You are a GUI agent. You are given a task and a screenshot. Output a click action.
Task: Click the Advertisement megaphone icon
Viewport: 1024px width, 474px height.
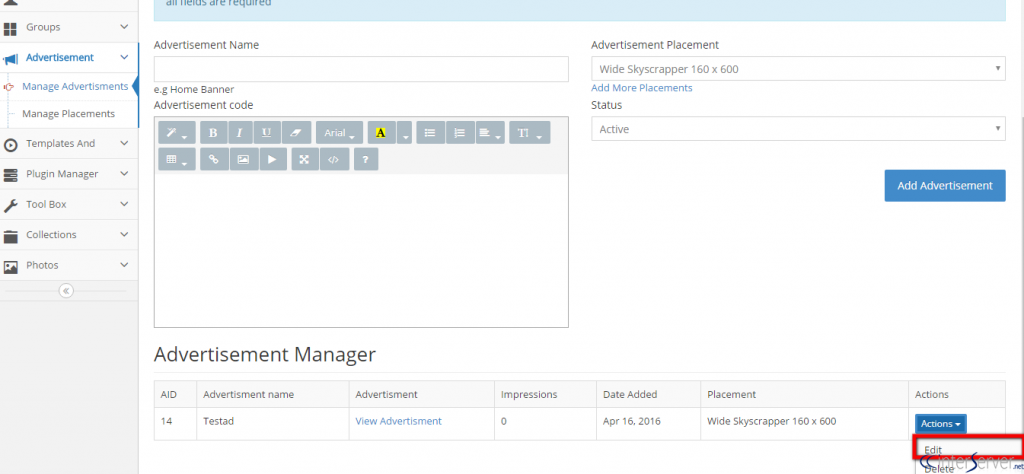point(10,59)
